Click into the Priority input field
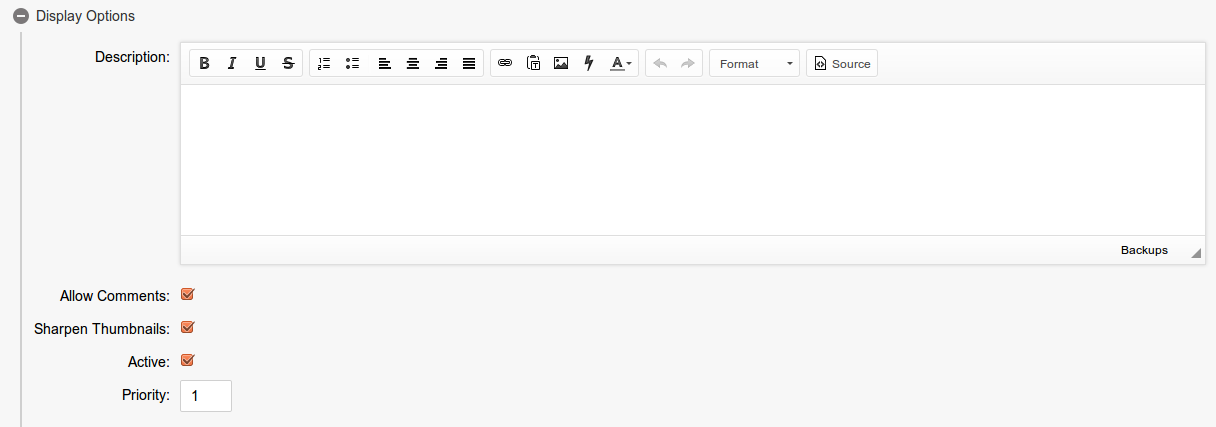 coord(206,396)
